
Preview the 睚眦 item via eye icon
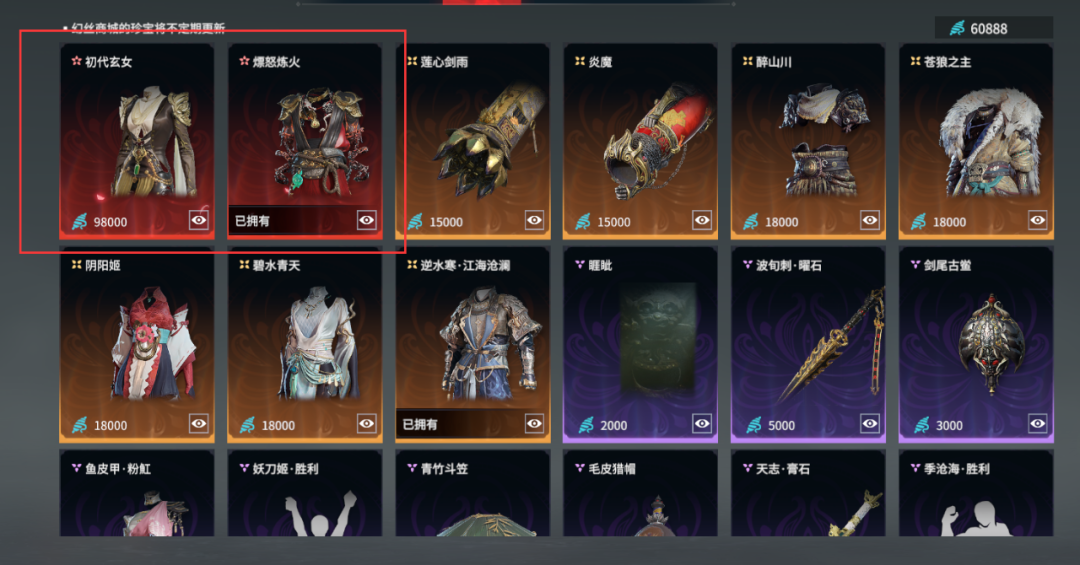[702, 424]
